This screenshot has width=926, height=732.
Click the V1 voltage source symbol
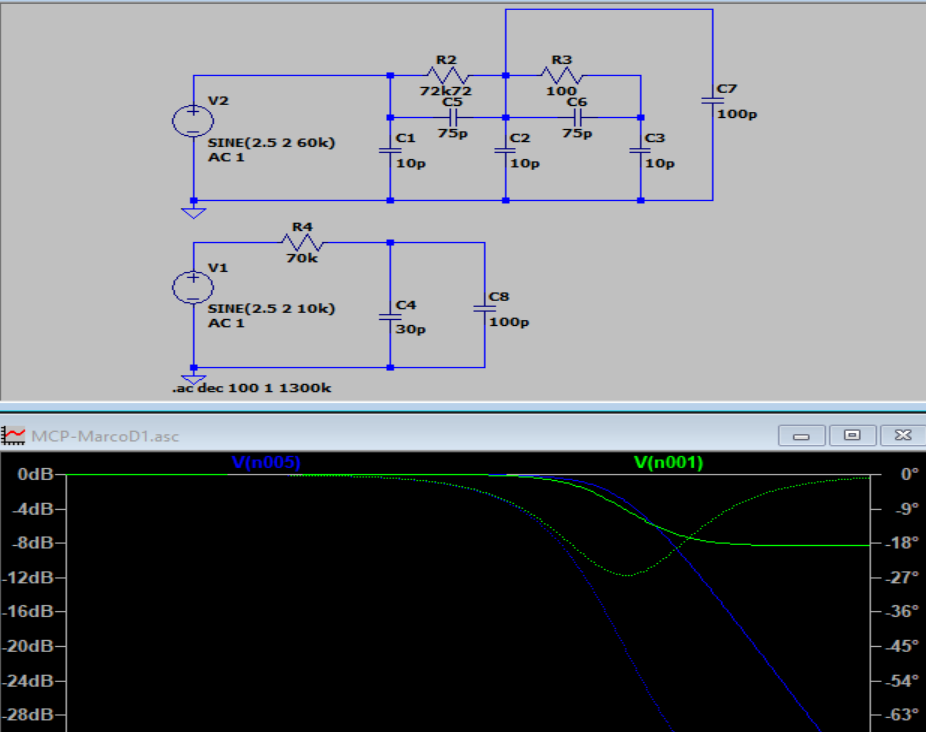(x=192, y=288)
